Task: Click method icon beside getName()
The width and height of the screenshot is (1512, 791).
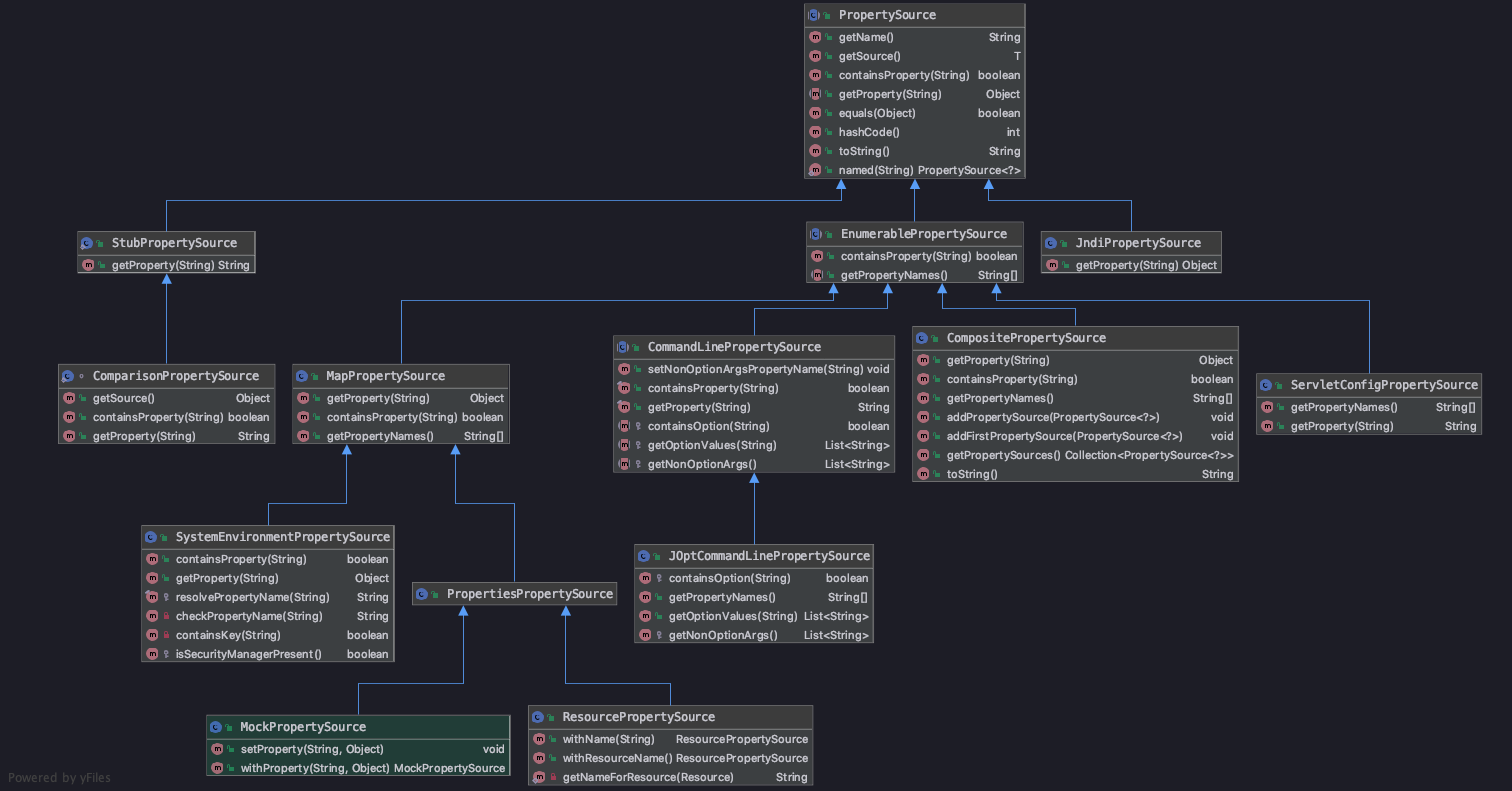Action: point(815,37)
